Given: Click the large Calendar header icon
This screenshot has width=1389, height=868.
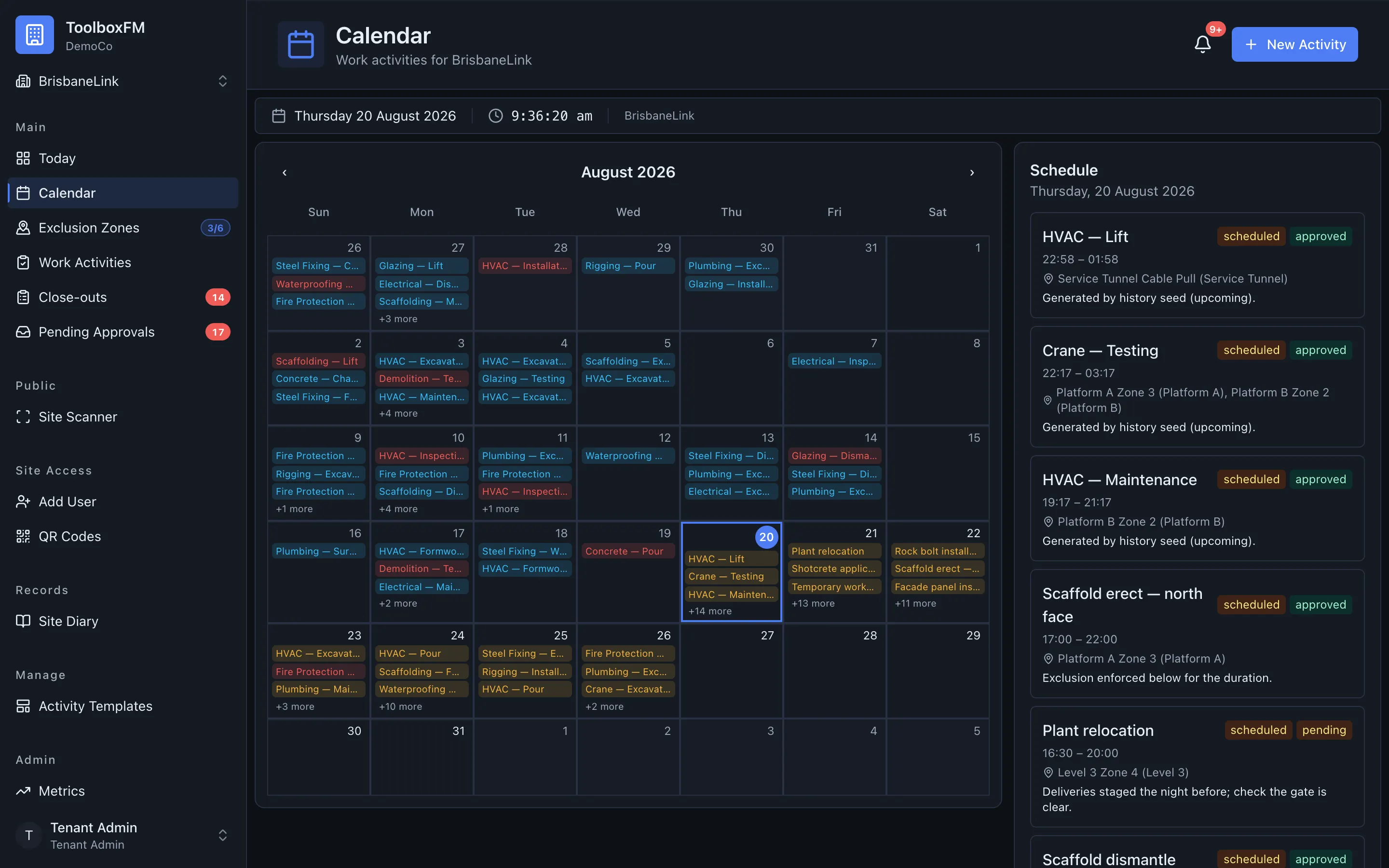Looking at the screenshot, I should 301,44.
